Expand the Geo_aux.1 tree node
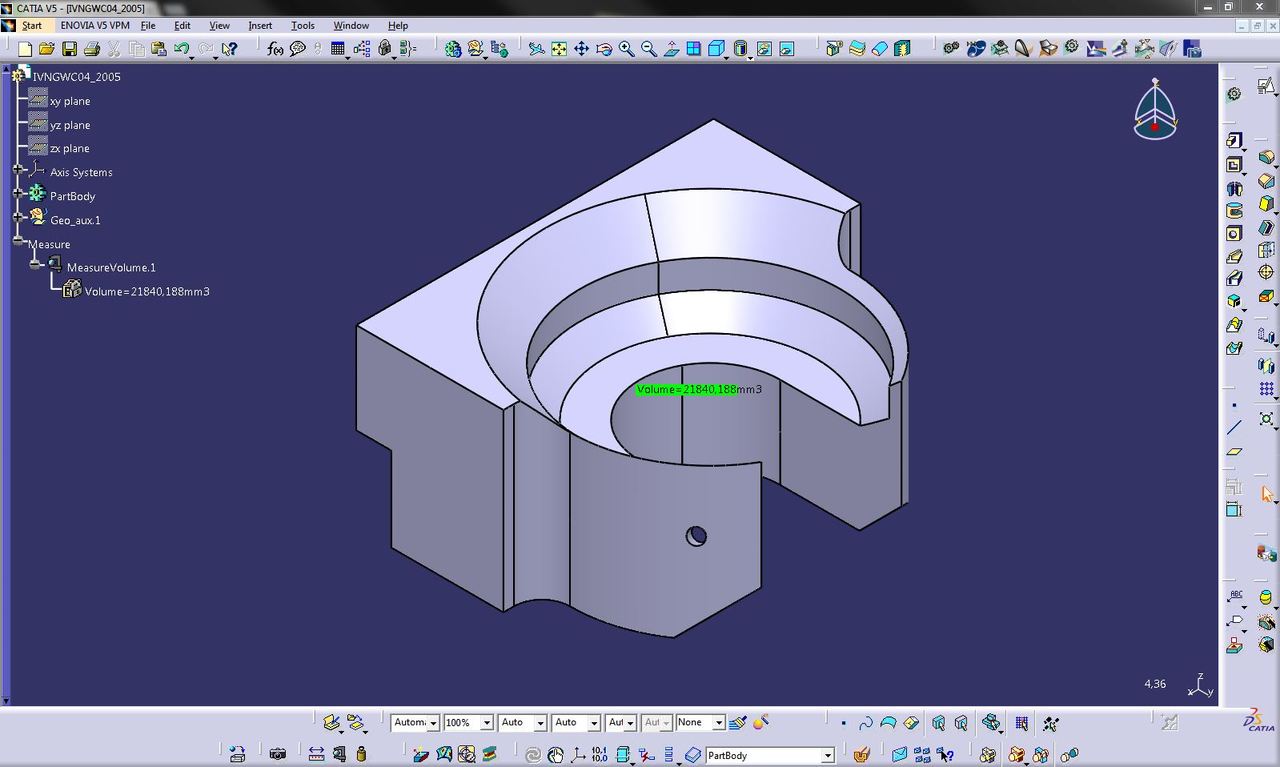Image resolution: width=1280 pixels, height=767 pixels. (18, 217)
